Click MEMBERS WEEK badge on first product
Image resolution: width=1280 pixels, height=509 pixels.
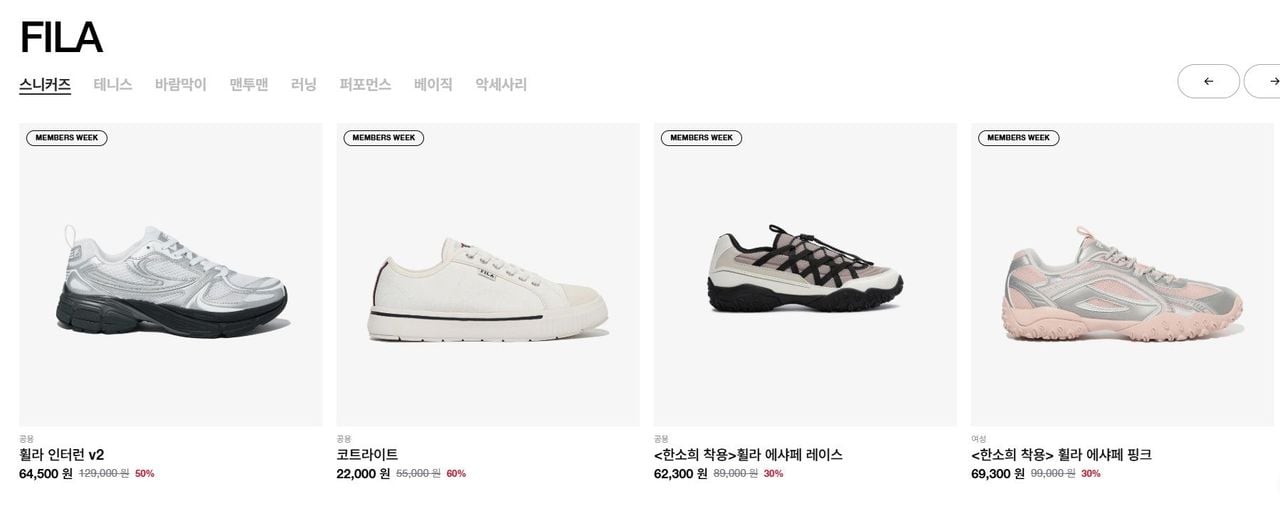point(67,138)
